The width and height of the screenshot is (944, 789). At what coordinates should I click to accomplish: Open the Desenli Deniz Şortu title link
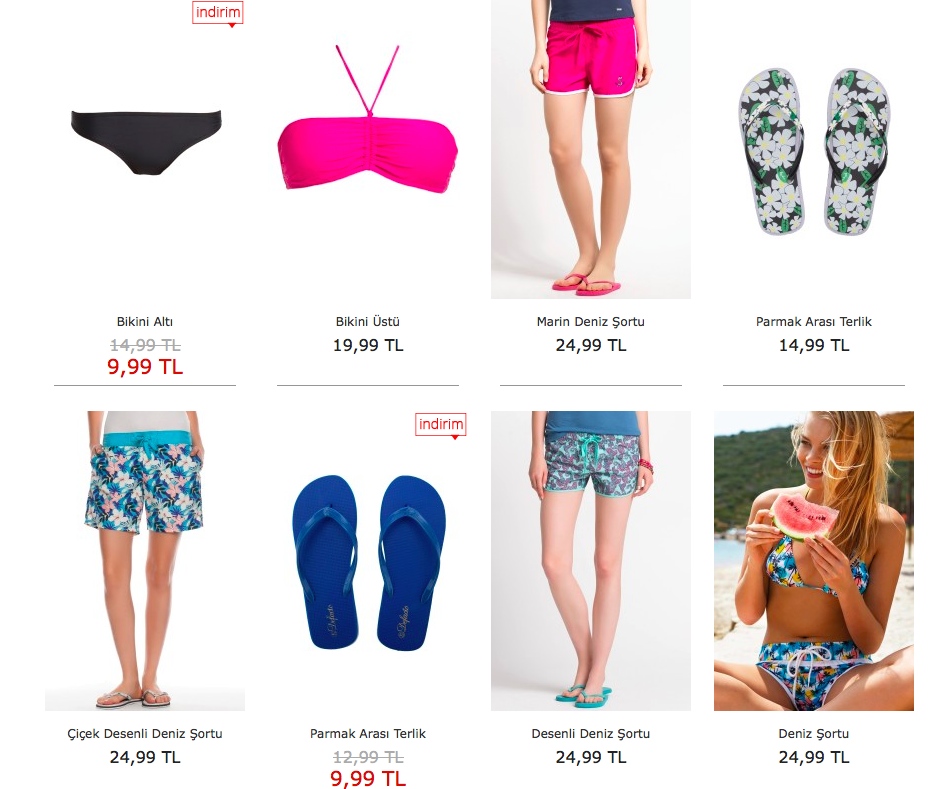click(591, 734)
